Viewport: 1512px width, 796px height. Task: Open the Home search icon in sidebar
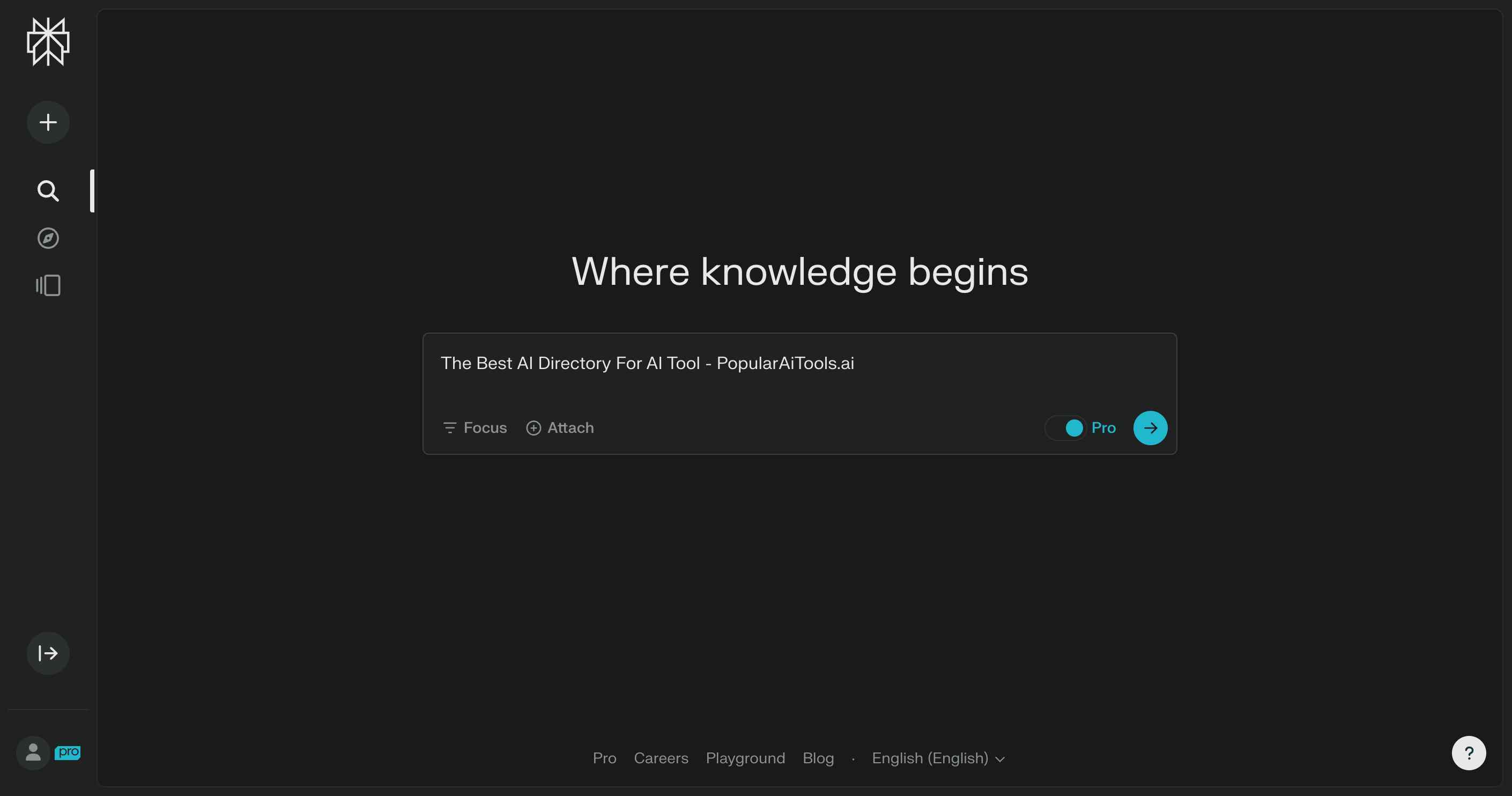[x=48, y=191]
